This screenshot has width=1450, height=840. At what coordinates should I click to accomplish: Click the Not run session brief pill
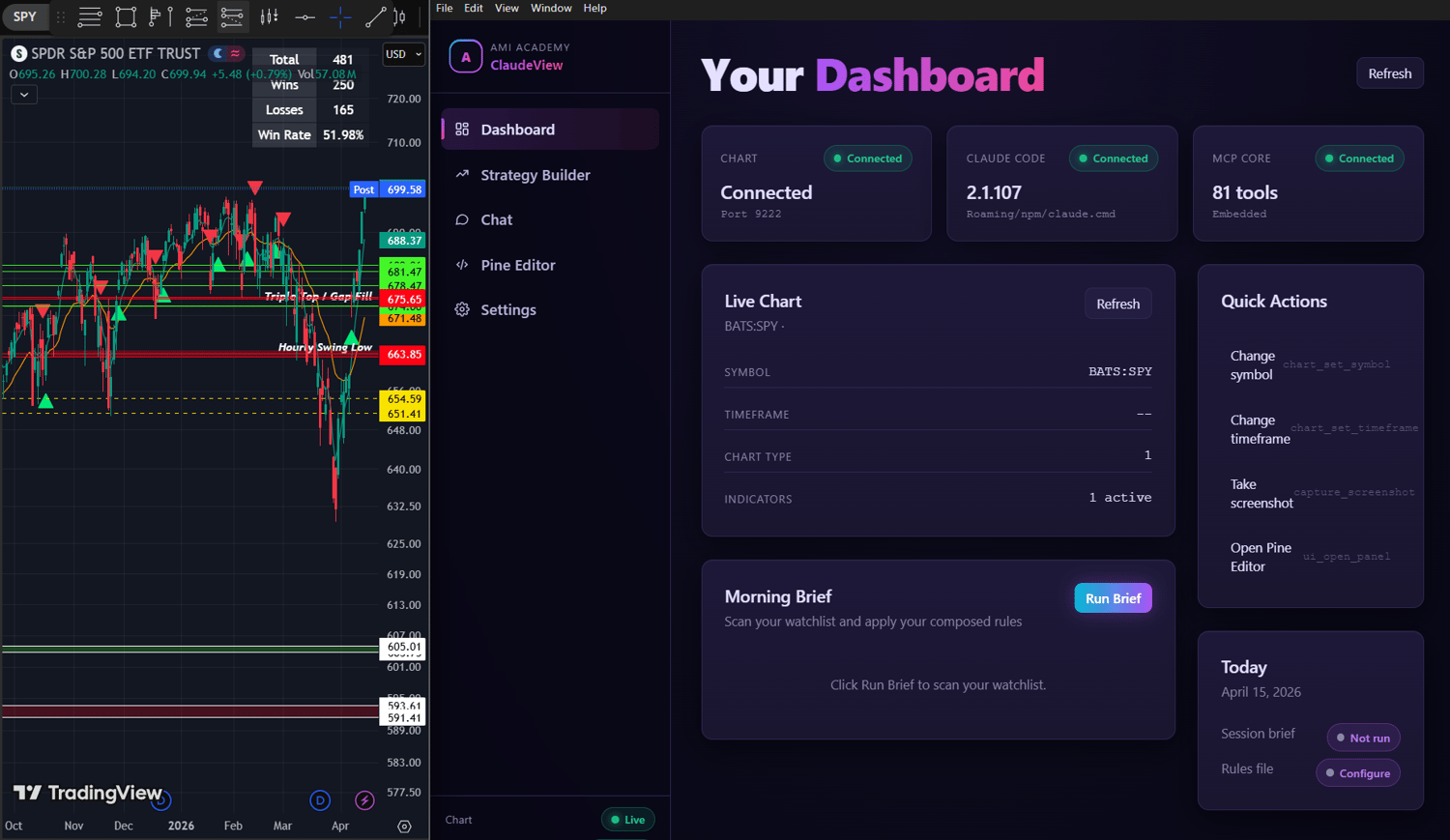(1364, 738)
